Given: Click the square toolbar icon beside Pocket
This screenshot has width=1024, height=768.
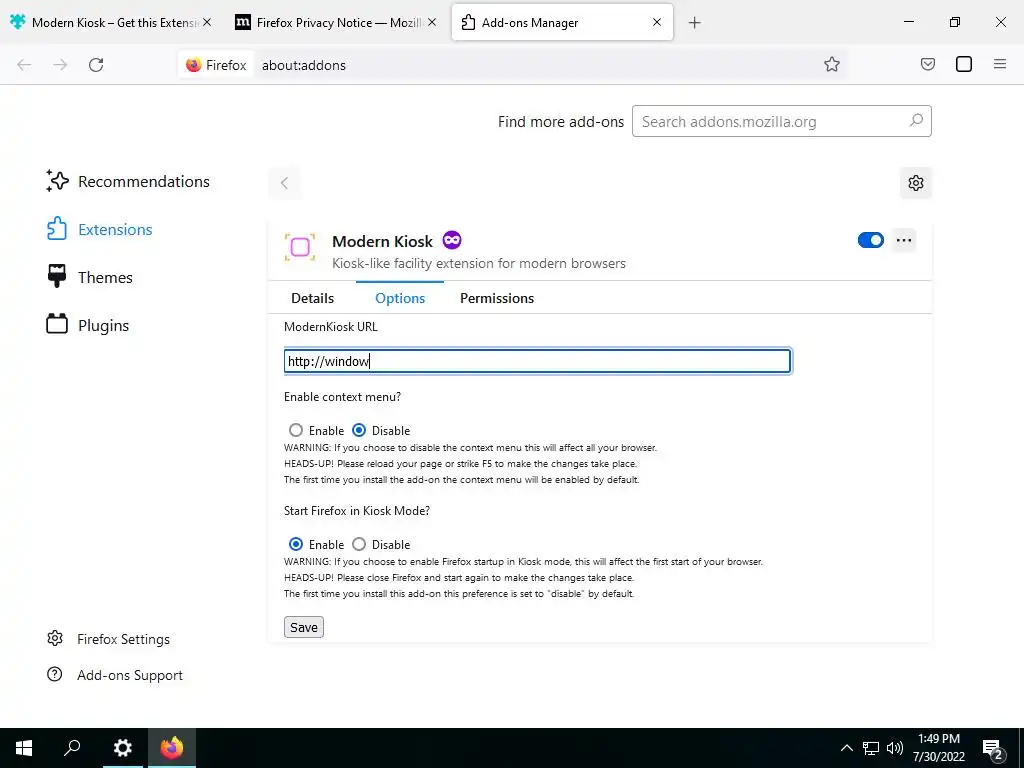Looking at the screenshot, I should pos(964,64).
